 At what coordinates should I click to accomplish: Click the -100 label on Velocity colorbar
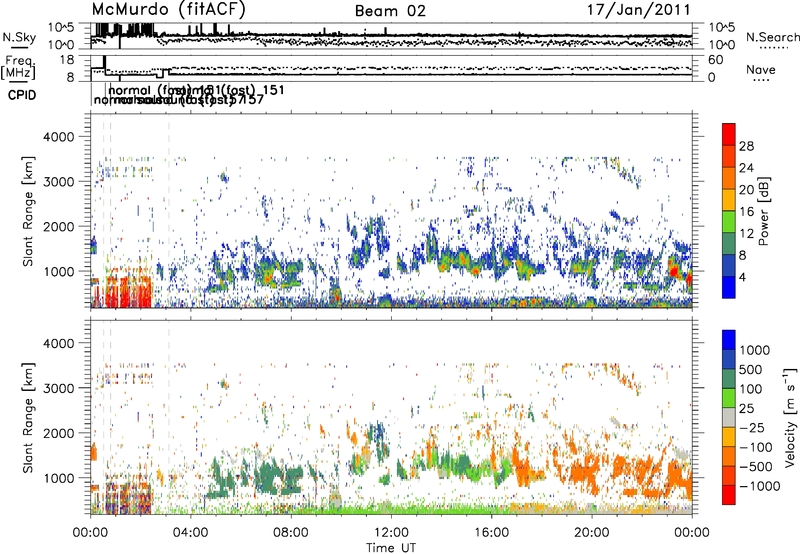[757, 447]
